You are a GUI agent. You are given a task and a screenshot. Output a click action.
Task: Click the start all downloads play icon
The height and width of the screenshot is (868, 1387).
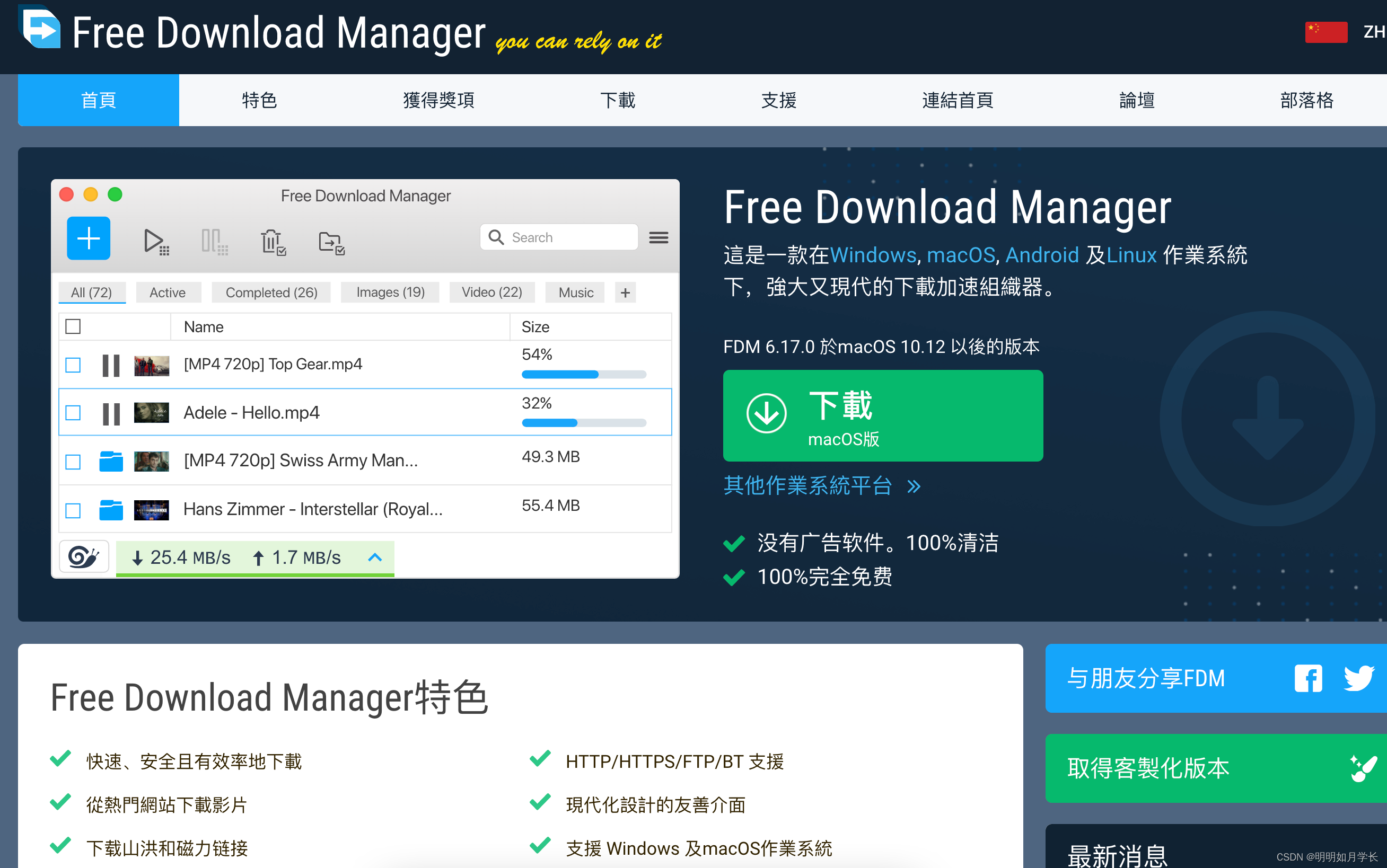pos(156,241)
